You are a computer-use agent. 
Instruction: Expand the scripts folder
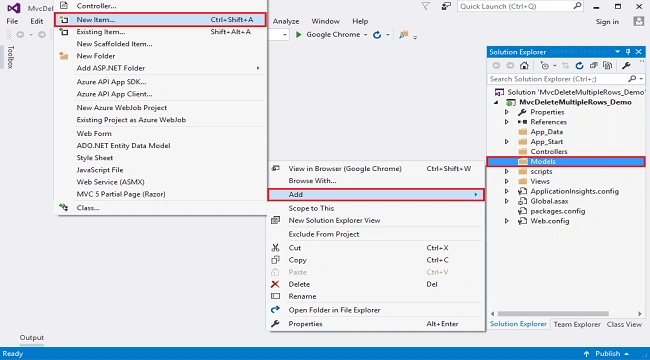pyautogui.click(x=507, y=171)
